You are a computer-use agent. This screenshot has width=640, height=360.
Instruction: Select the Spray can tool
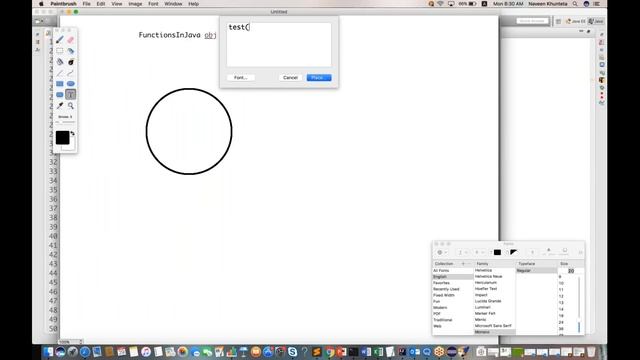pyautogui.click(x=71, y=51)
